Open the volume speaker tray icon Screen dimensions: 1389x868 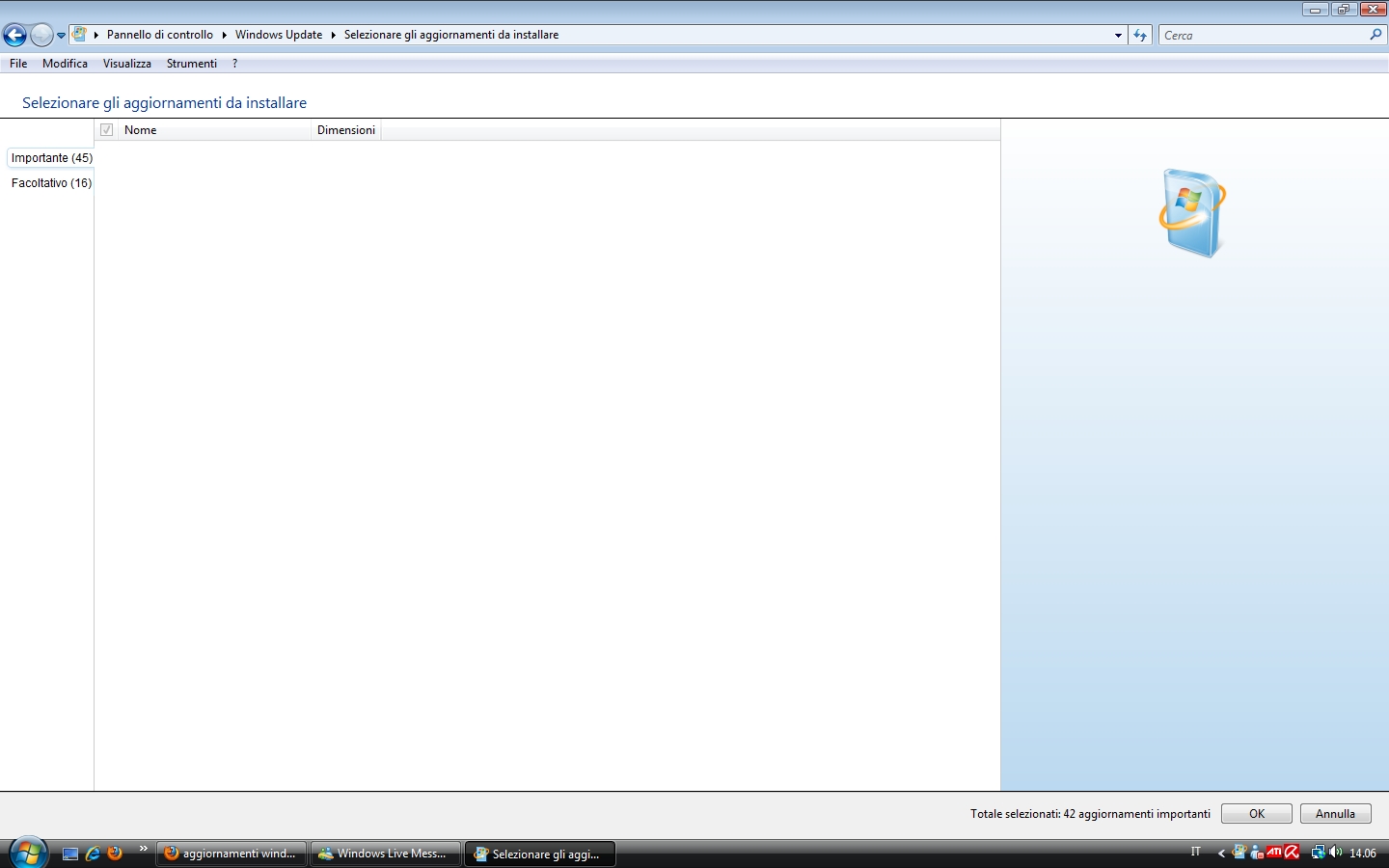[1336, 853]
